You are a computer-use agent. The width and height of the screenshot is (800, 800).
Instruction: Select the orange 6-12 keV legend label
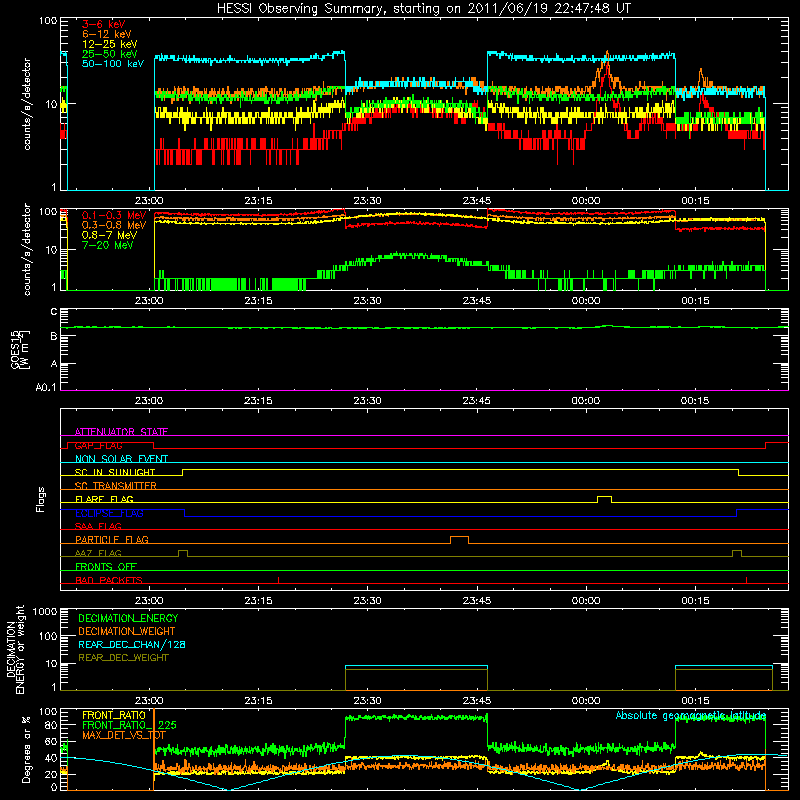[107, 34]
